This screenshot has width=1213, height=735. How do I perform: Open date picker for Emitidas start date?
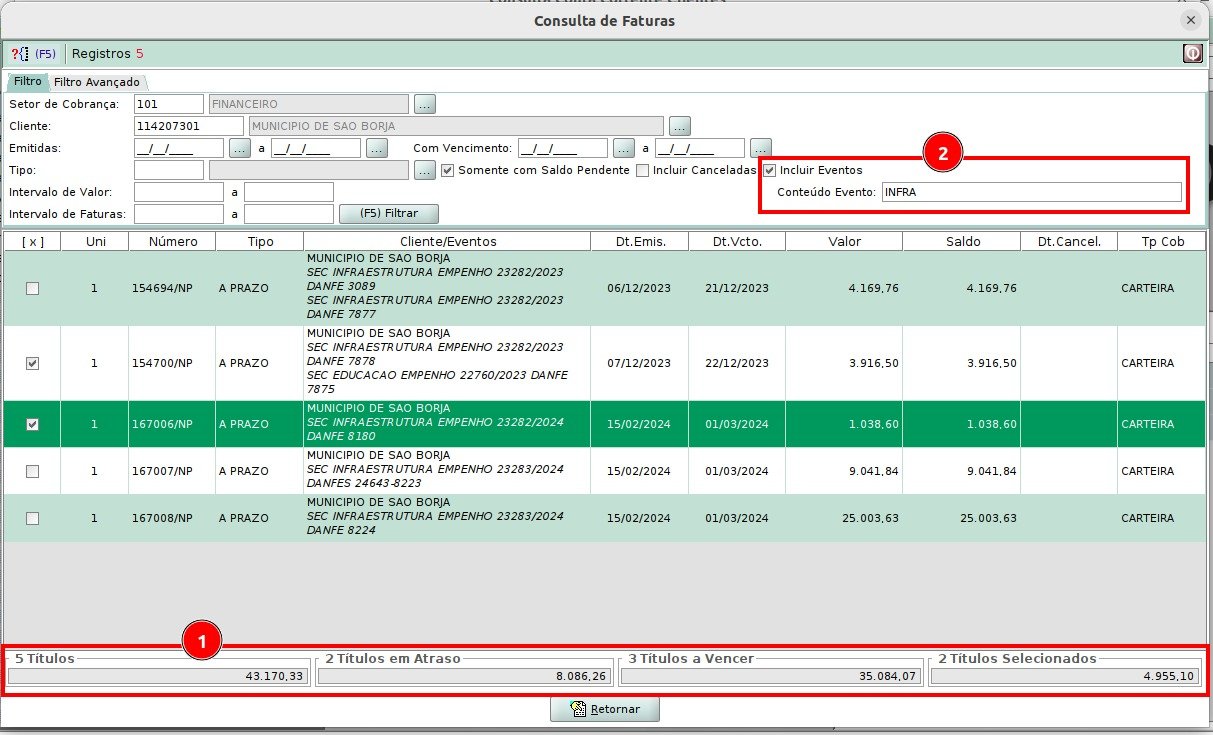click(239, 148)
